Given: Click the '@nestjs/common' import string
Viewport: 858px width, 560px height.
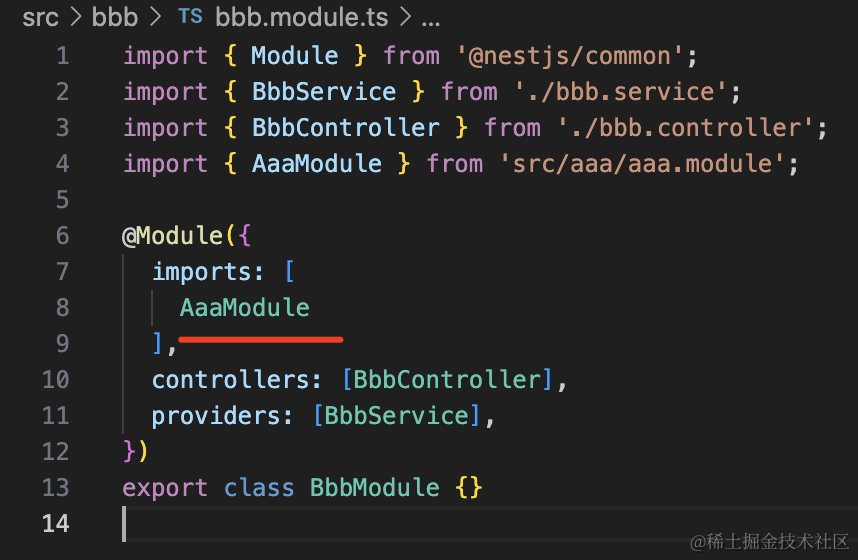Looking at the screenshot, I should [570, 56].
